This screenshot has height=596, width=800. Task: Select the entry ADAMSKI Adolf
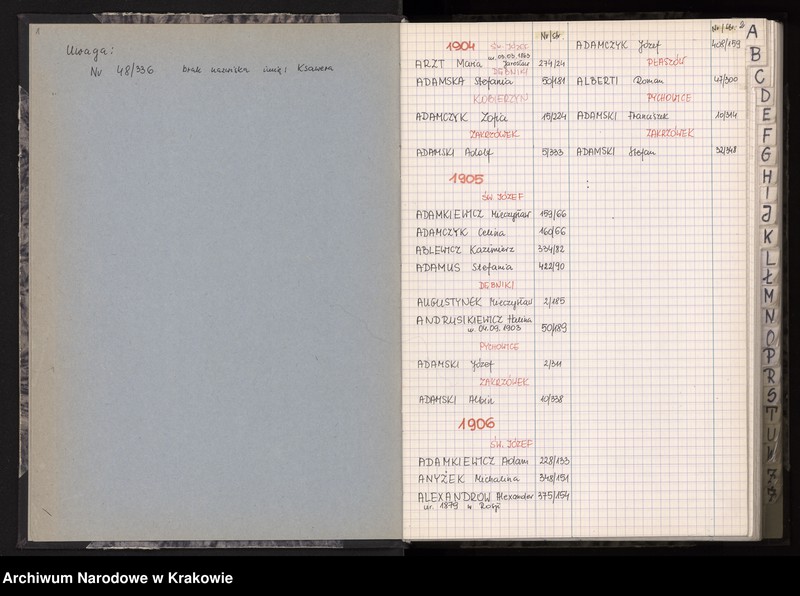click(455, 153)
